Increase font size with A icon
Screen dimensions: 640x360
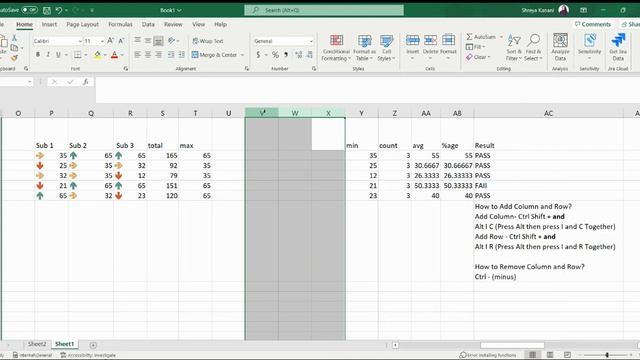[x=111, y=41]
